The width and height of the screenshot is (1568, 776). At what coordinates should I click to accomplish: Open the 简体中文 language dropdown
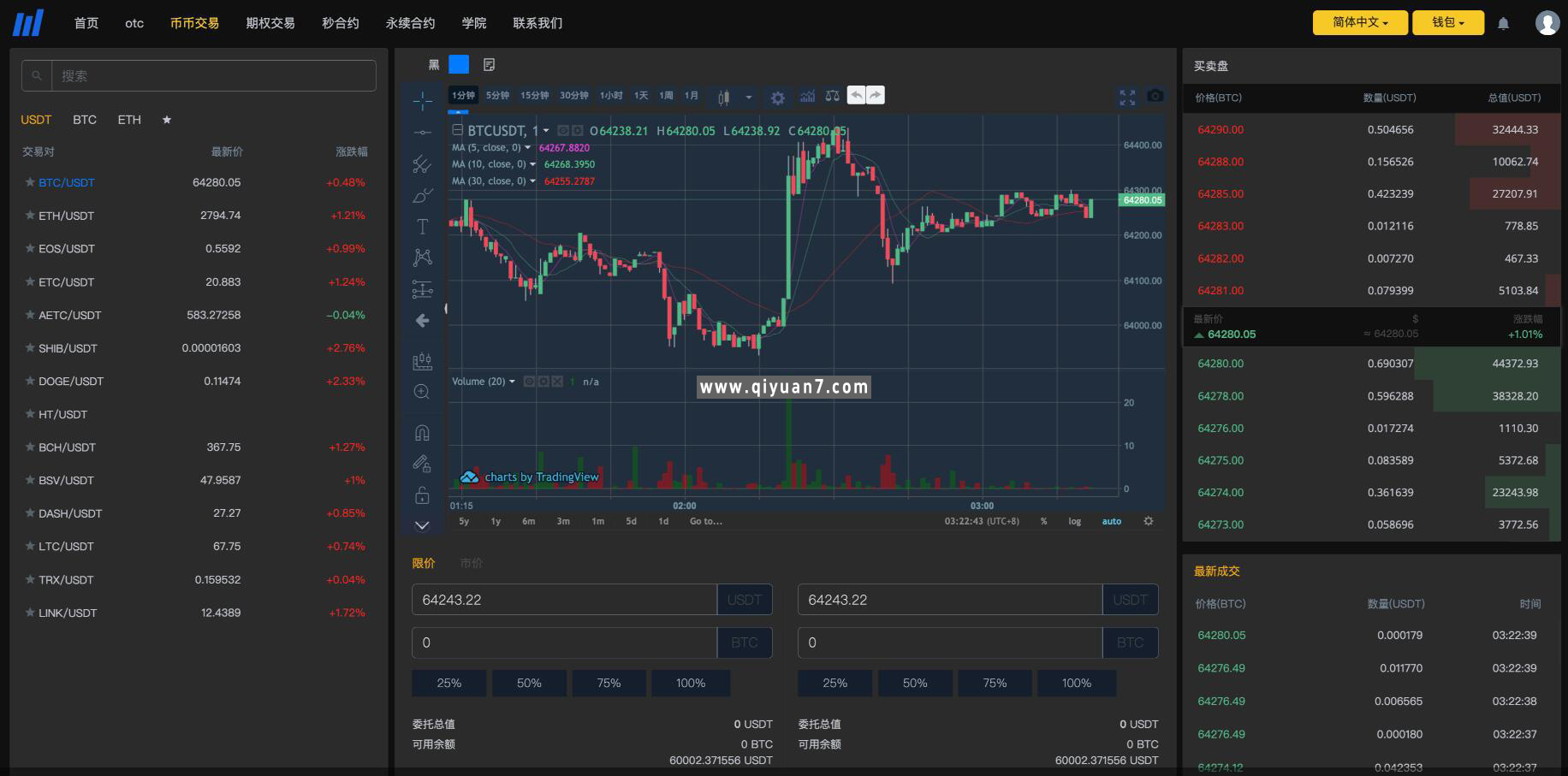1360,23
